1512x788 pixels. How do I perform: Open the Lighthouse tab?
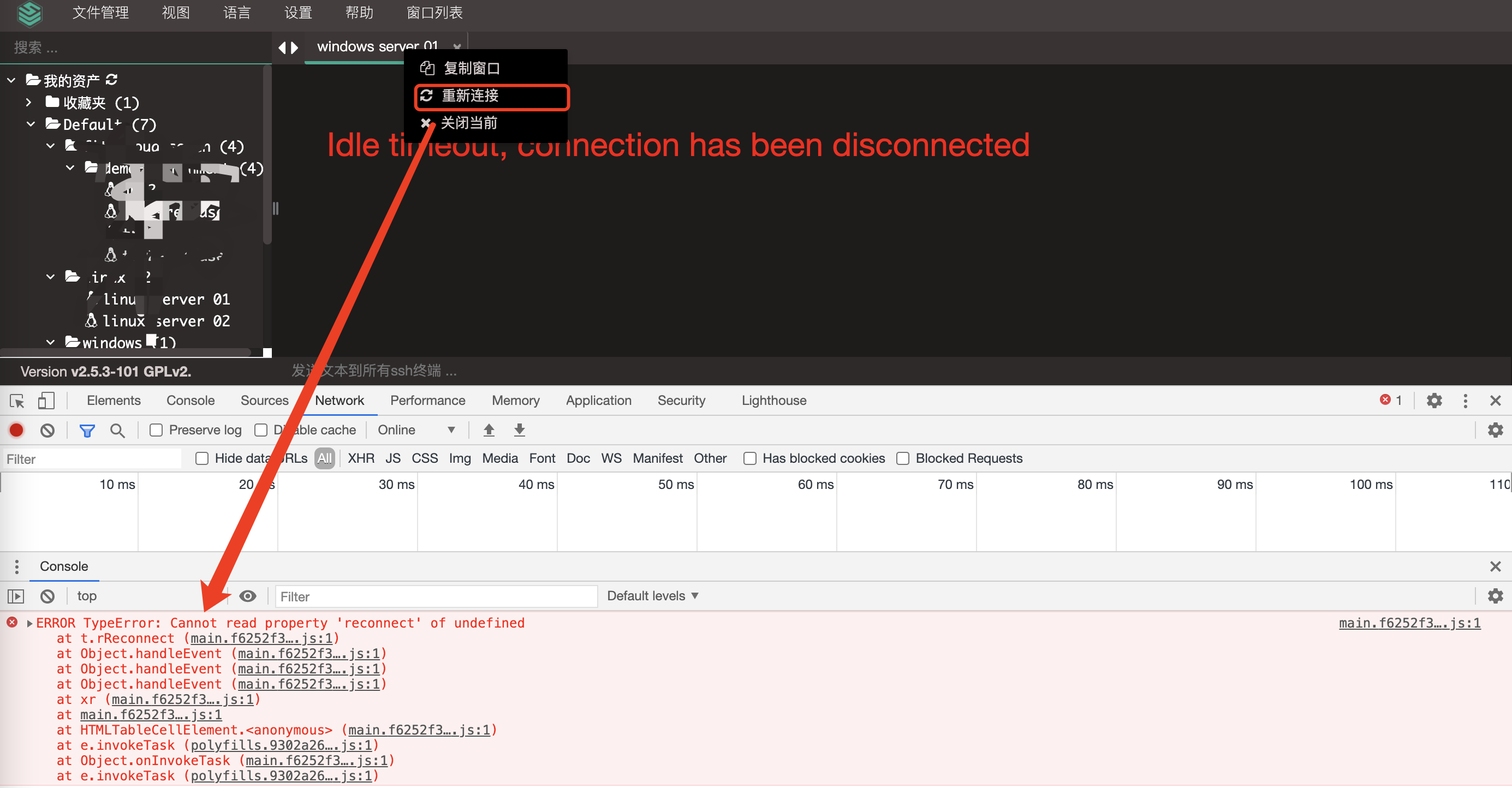(773, 400)
